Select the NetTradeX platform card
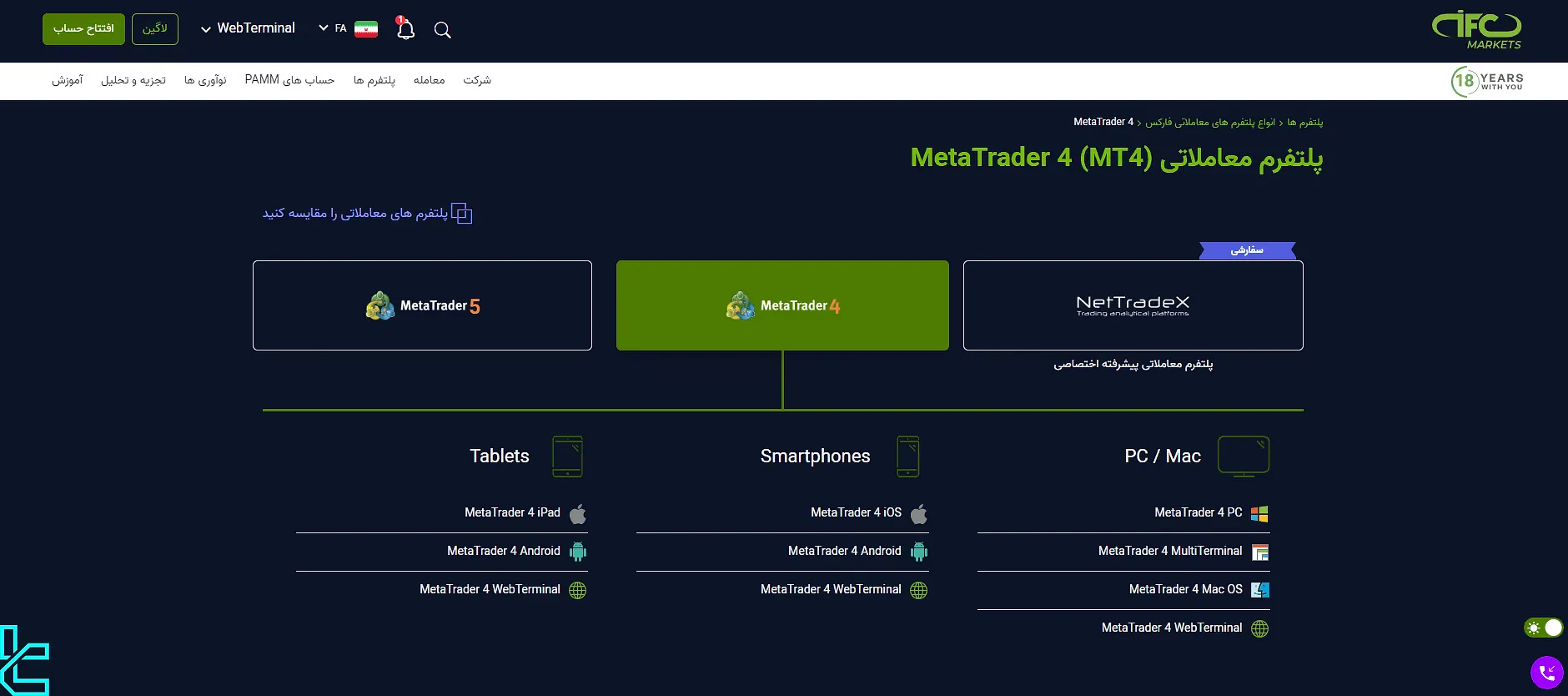Screen dimensions: 1568x696 point(1133,305)
